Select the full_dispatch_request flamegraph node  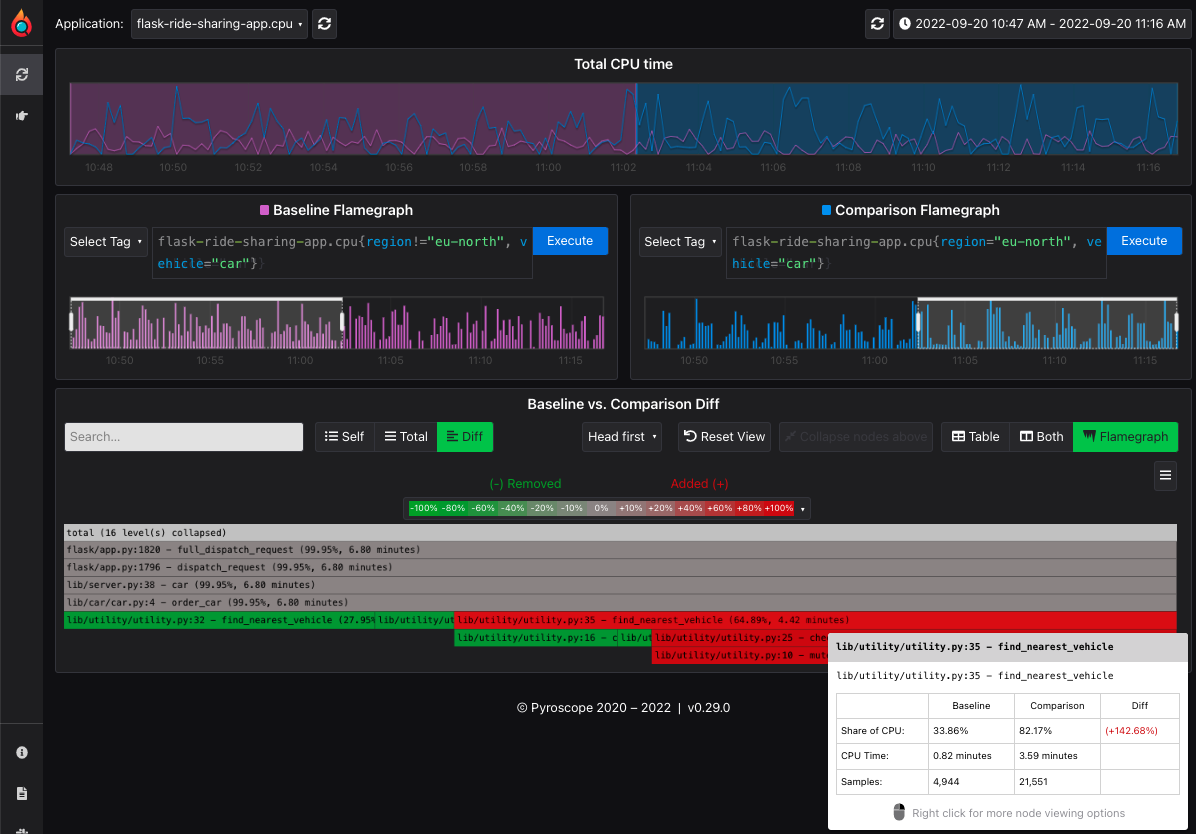click(x=620, y=549)
